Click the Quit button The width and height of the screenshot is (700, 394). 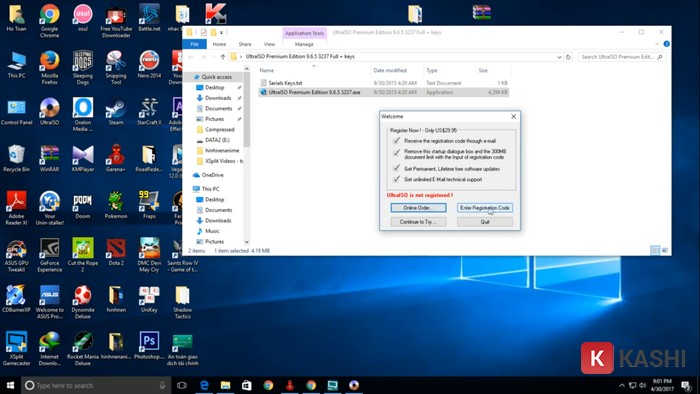[x=485, y=222]
